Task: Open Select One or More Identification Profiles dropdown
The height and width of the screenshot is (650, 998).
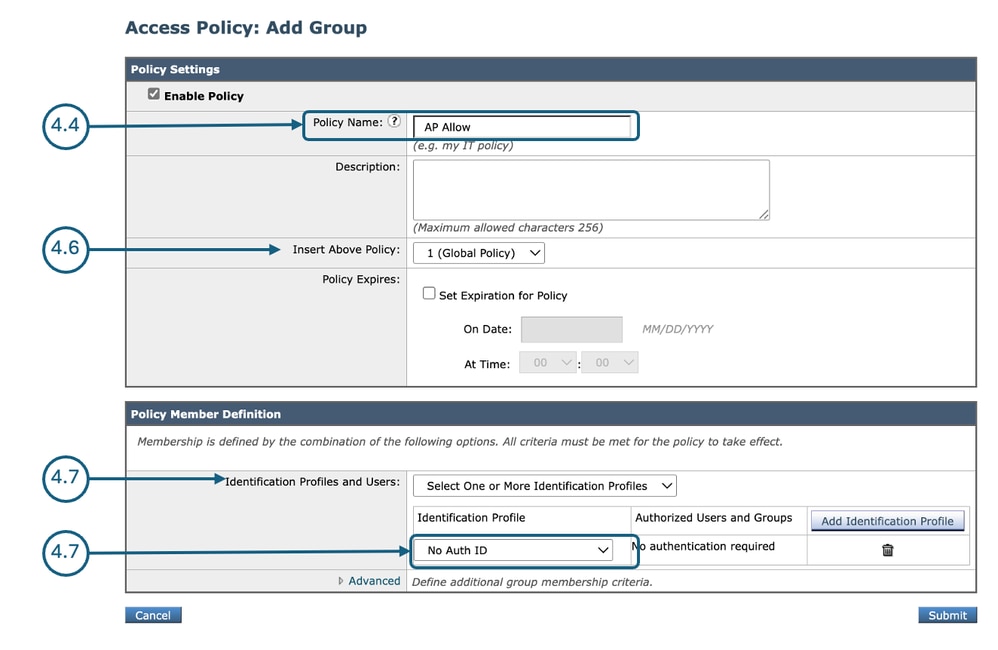Action: 544,486
